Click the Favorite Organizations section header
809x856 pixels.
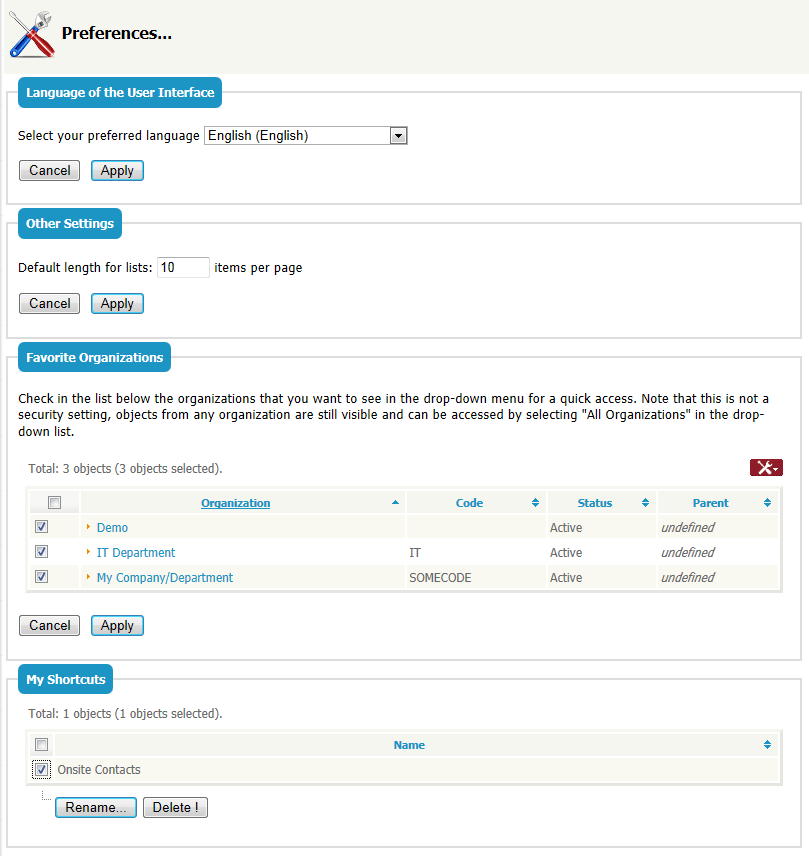94,356
